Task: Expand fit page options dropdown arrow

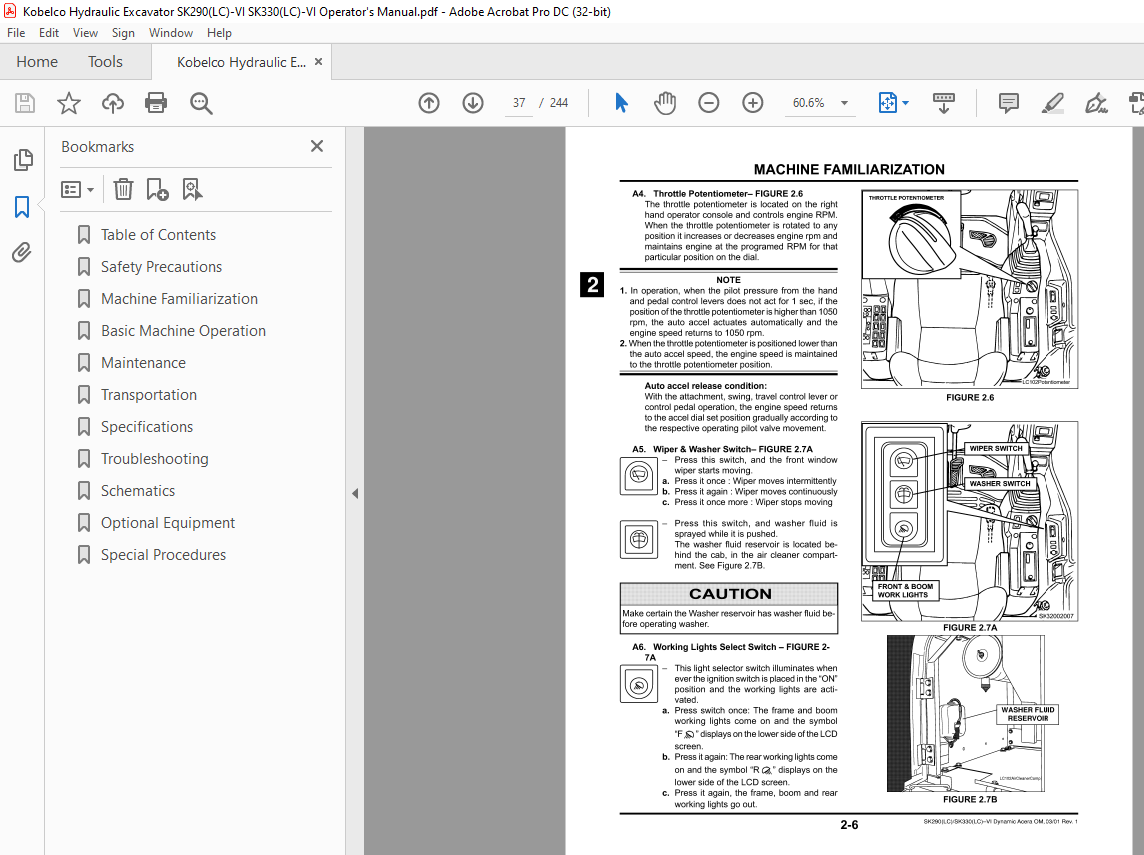Action: tap(905, 103)
